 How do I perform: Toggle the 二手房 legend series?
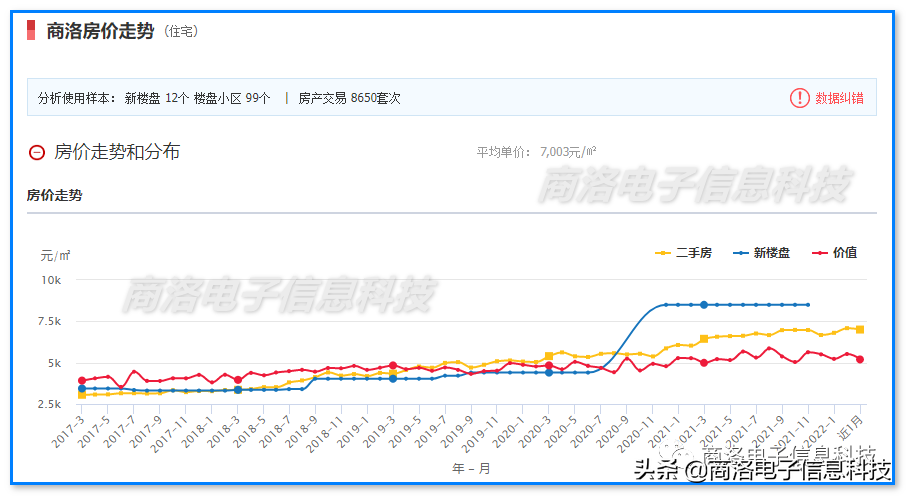[x=684, y=253]
